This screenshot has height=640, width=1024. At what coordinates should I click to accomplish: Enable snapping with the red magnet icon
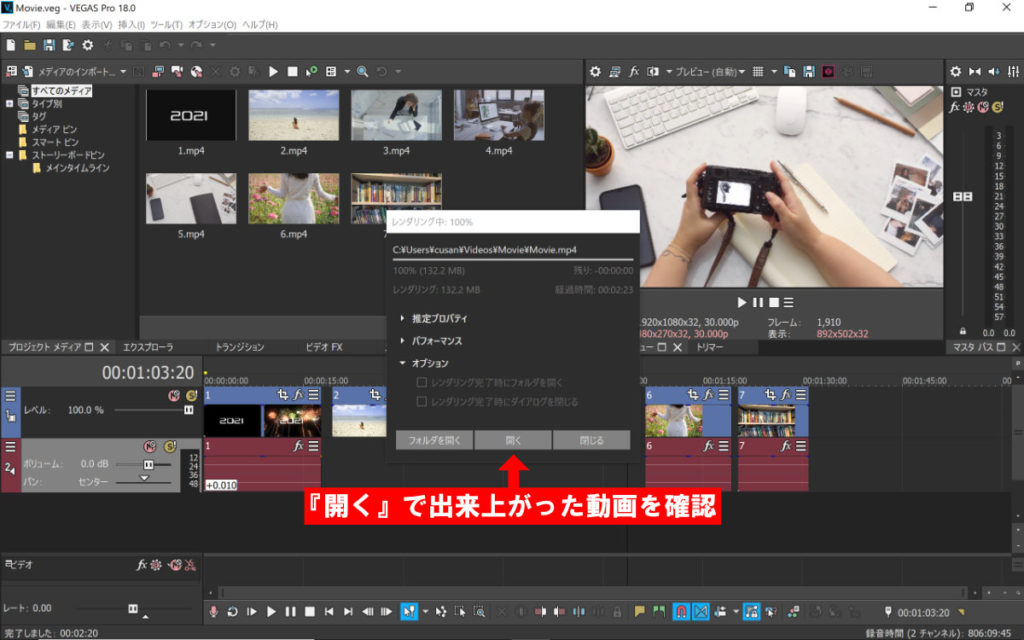click(x=681, y=611)
